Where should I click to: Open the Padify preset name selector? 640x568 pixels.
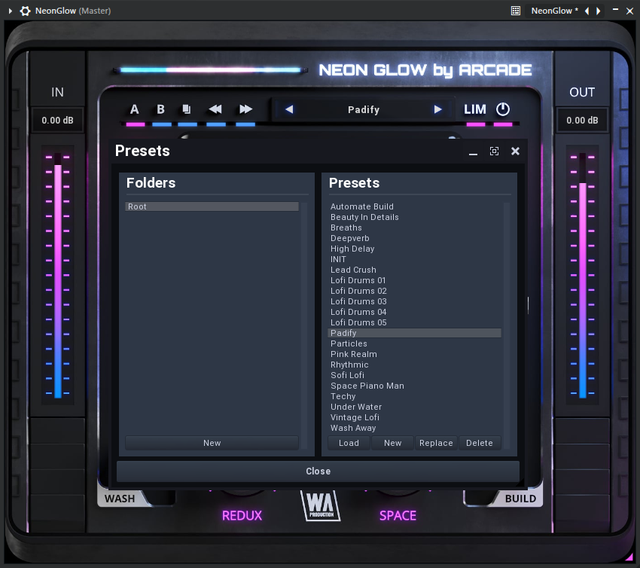pyautogui.click(x=363, y=110)
